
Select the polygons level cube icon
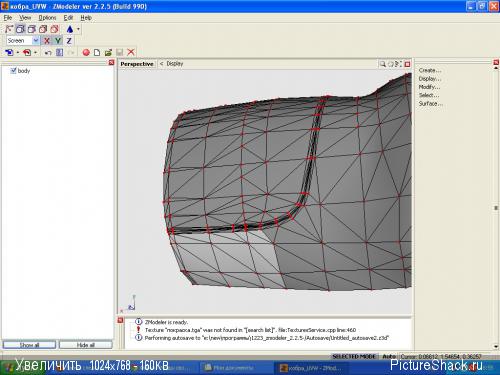(x=32, y=29)
